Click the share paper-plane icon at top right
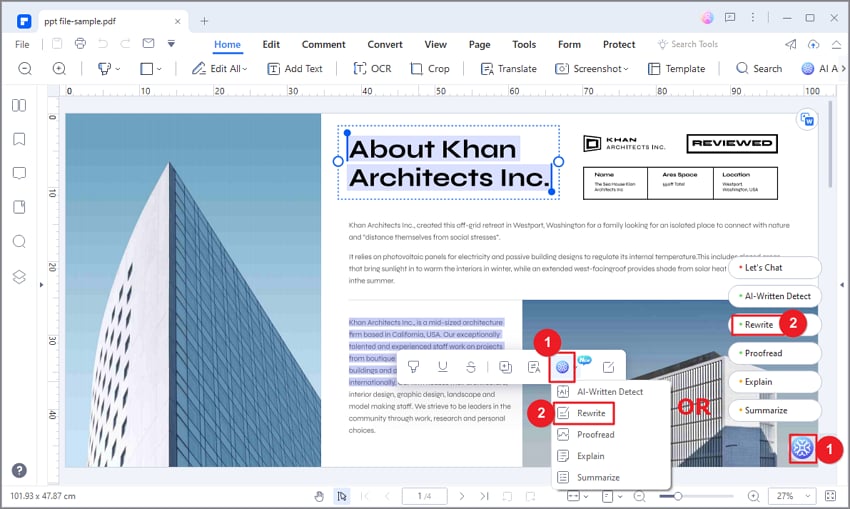 [790, 44]
